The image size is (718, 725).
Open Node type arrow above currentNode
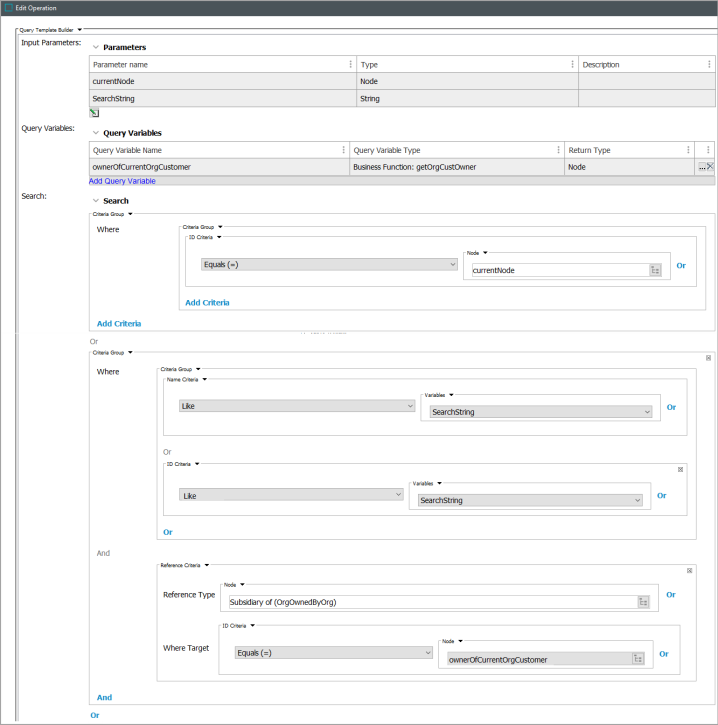[485, 253]
